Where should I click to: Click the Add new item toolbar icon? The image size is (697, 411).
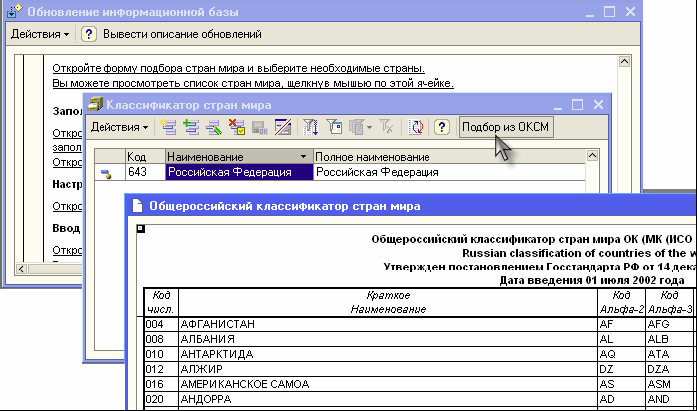[x=168, y=127]
